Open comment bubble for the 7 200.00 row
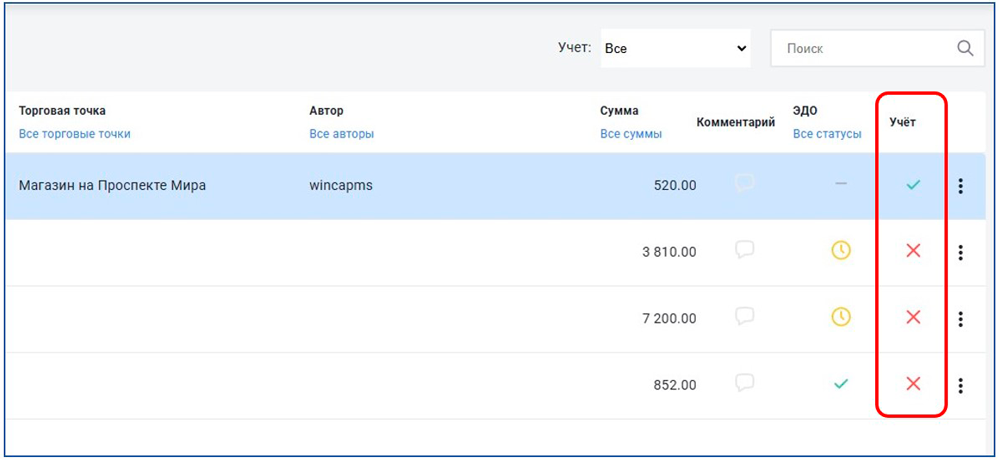Viewport: 1000px width, 460px height. 744,317
